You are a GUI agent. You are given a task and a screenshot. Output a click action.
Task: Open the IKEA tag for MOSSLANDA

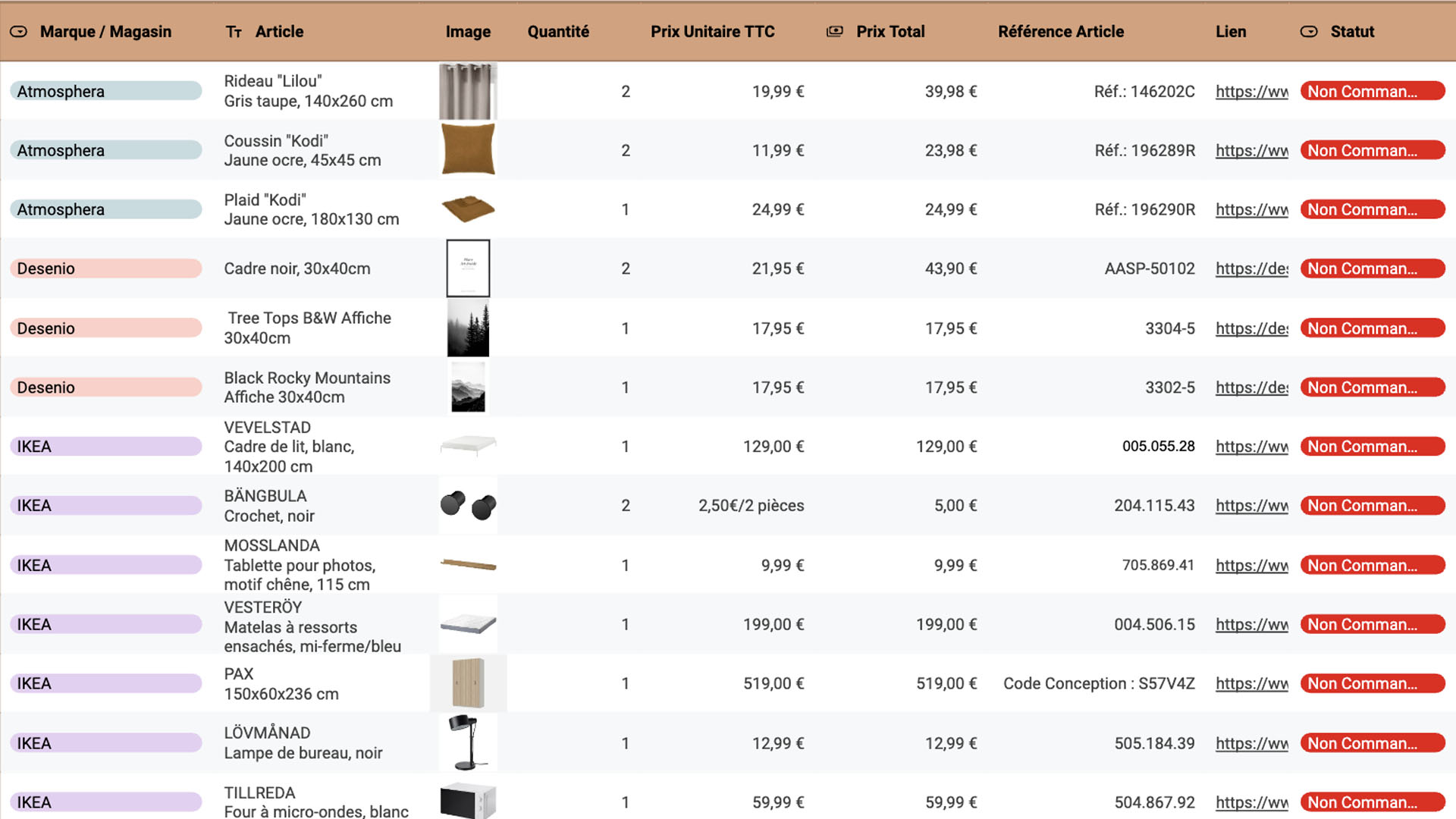pos(106,565)
